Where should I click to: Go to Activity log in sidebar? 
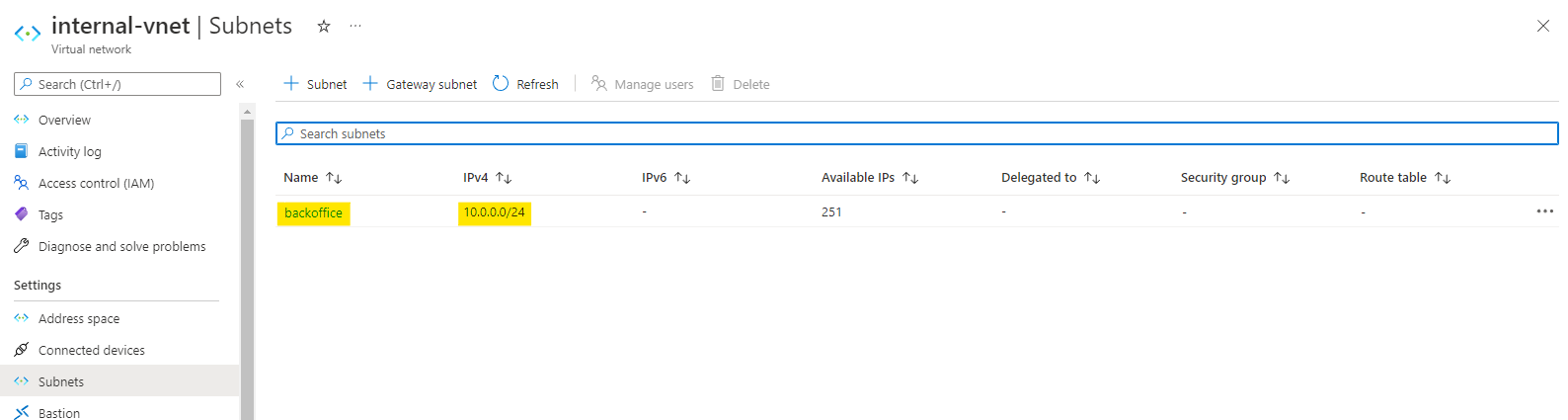coord(69,152)
